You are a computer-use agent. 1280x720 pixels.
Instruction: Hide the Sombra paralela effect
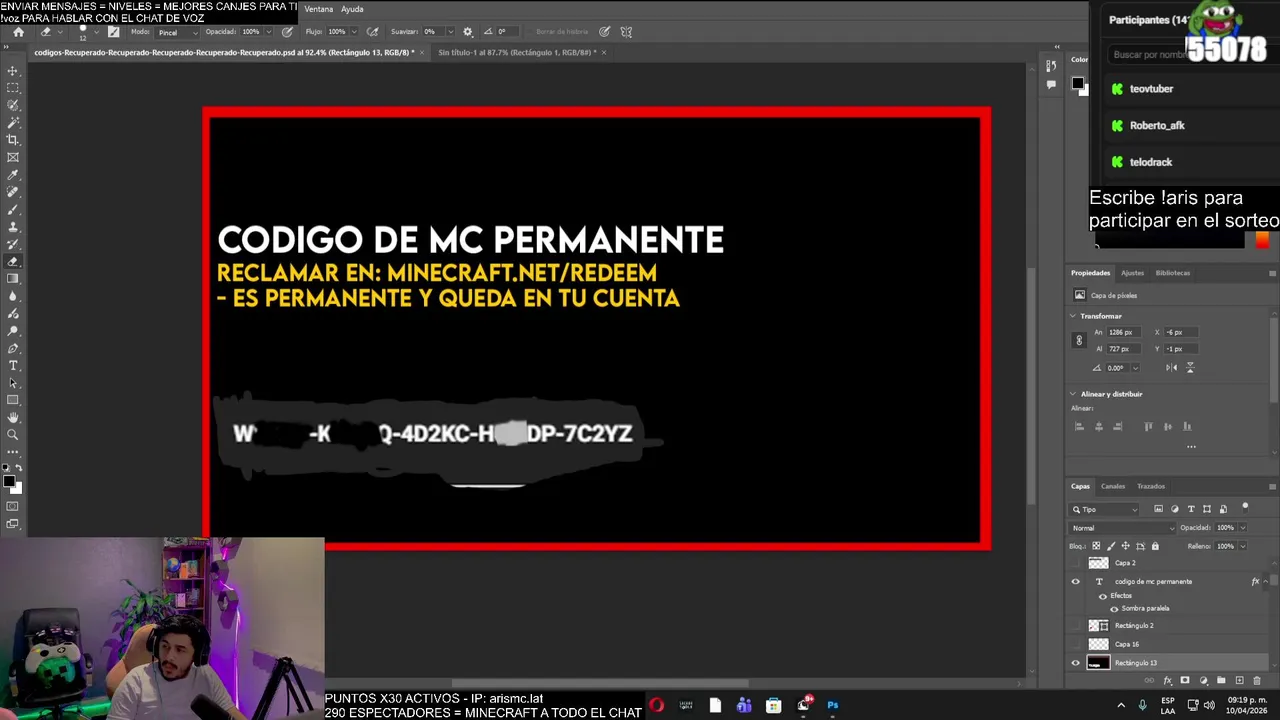coord(1114,608)
